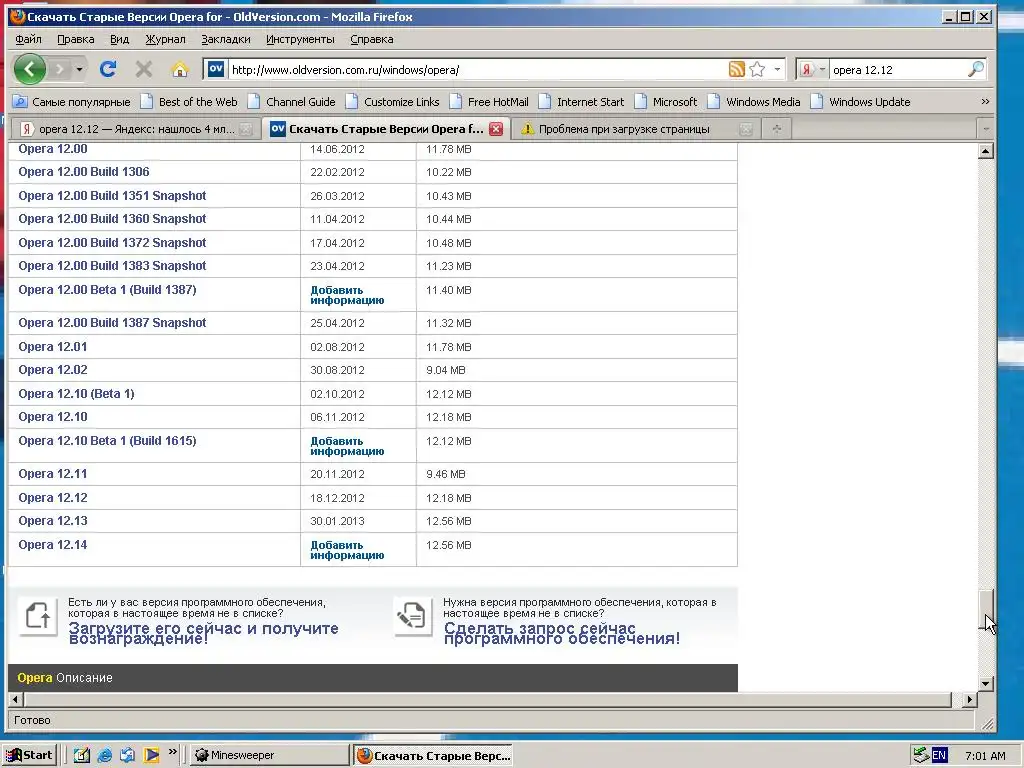Open the Opera 12.02 download link
1024x768 pixels.
coord(53,370)
